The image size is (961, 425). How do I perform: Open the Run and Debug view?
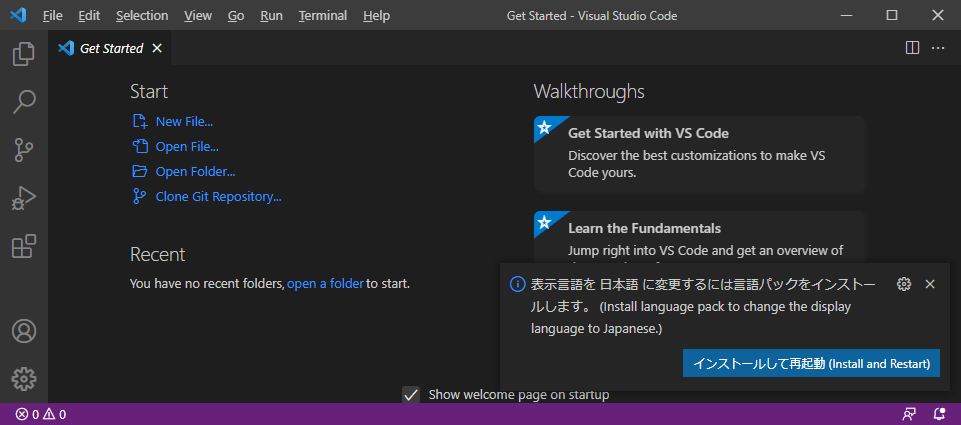24,198
